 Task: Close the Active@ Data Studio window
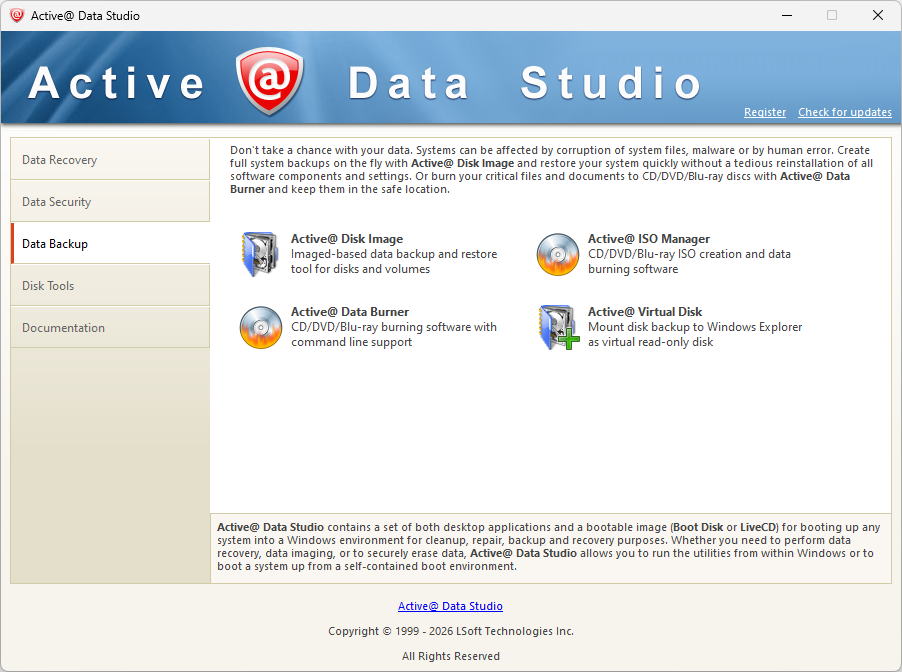click(x=878, y=16)
